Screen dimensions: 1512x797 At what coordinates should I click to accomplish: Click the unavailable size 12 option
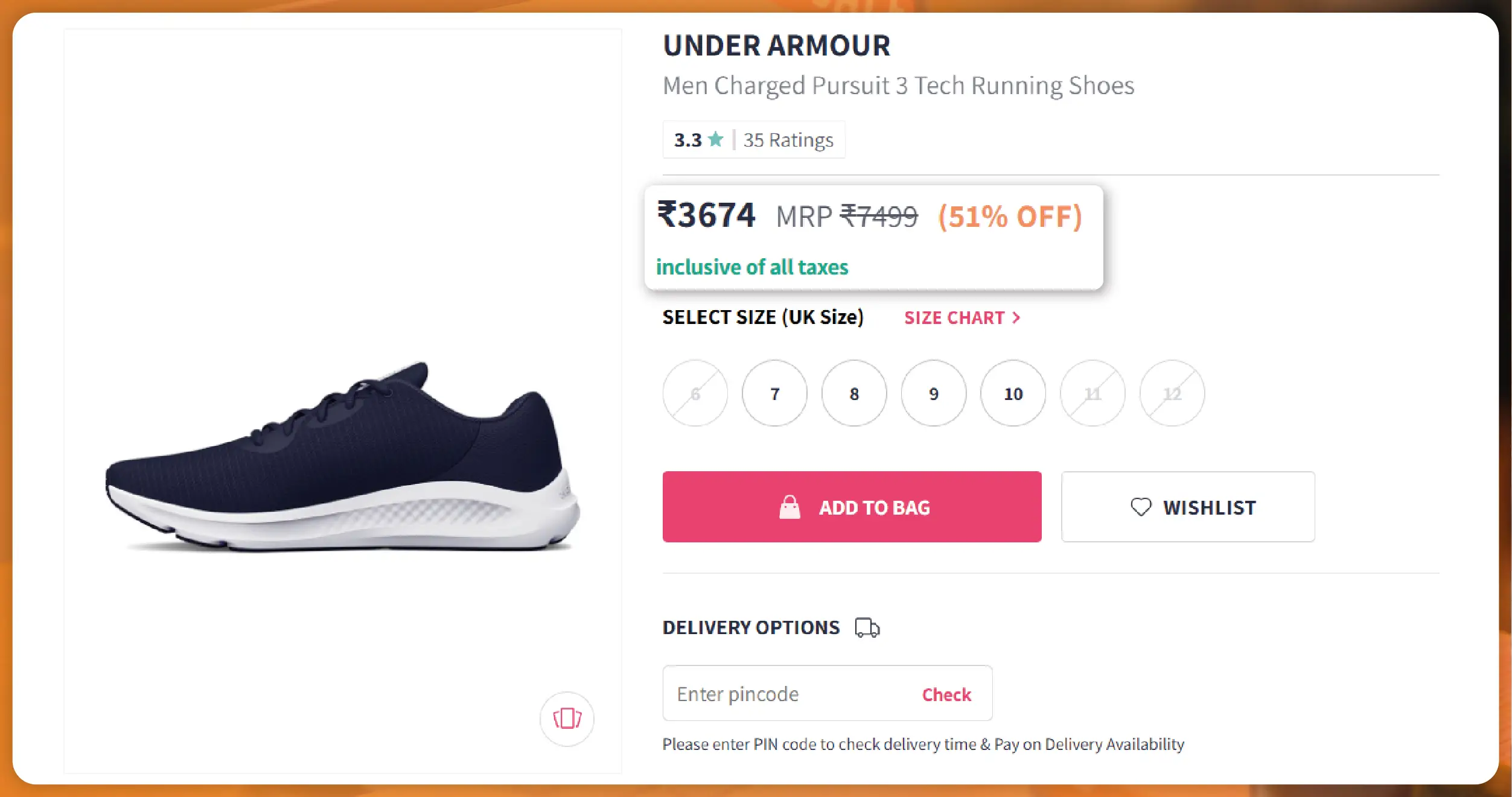(1172, 393)
